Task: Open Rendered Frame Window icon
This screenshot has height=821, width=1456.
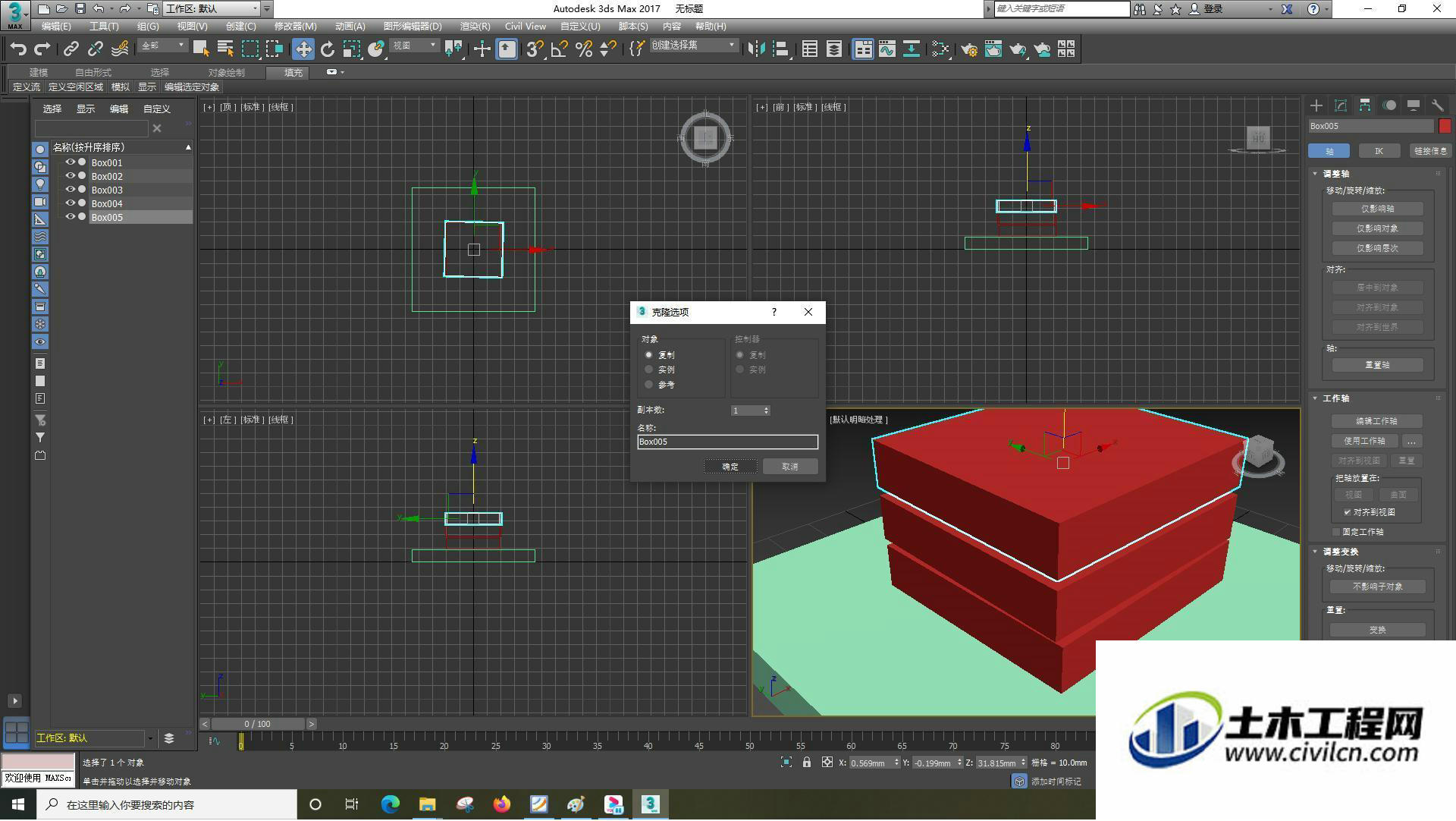Action: 993,49
